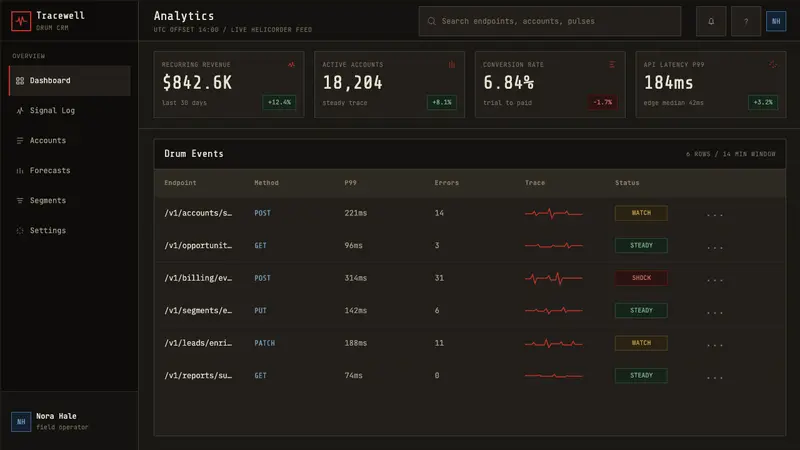The width and height of the screenshot is (800, 450).
Task: Click the Recurring Revenue card pulse icon
Action: [291, 64]
